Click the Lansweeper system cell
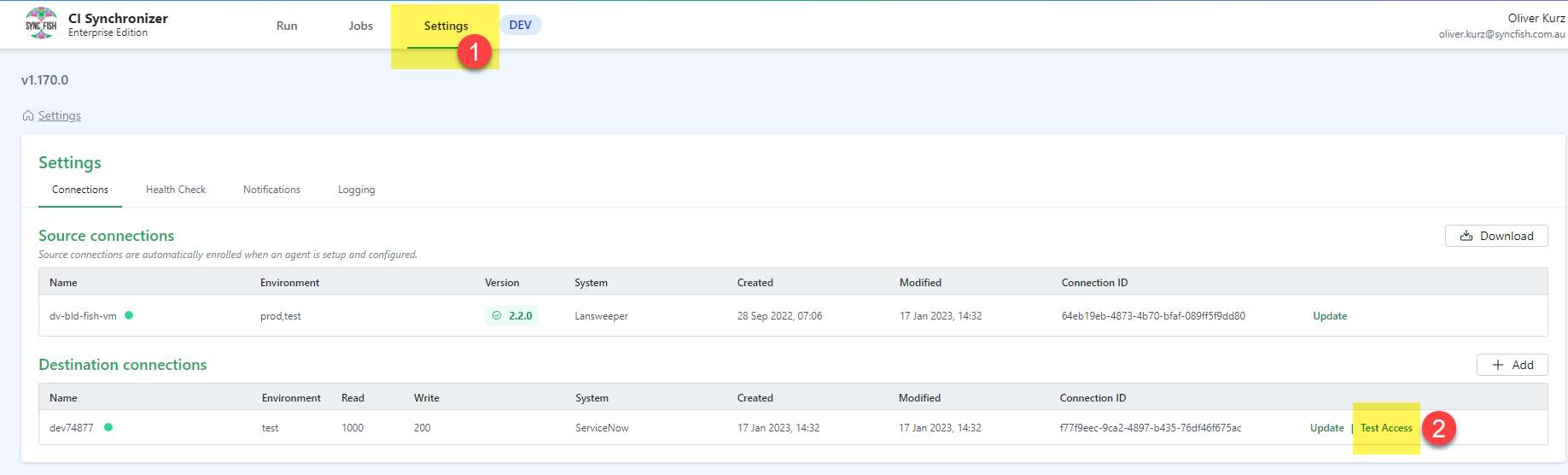The height and width of the screenshot is (475, 1568). 602,315
